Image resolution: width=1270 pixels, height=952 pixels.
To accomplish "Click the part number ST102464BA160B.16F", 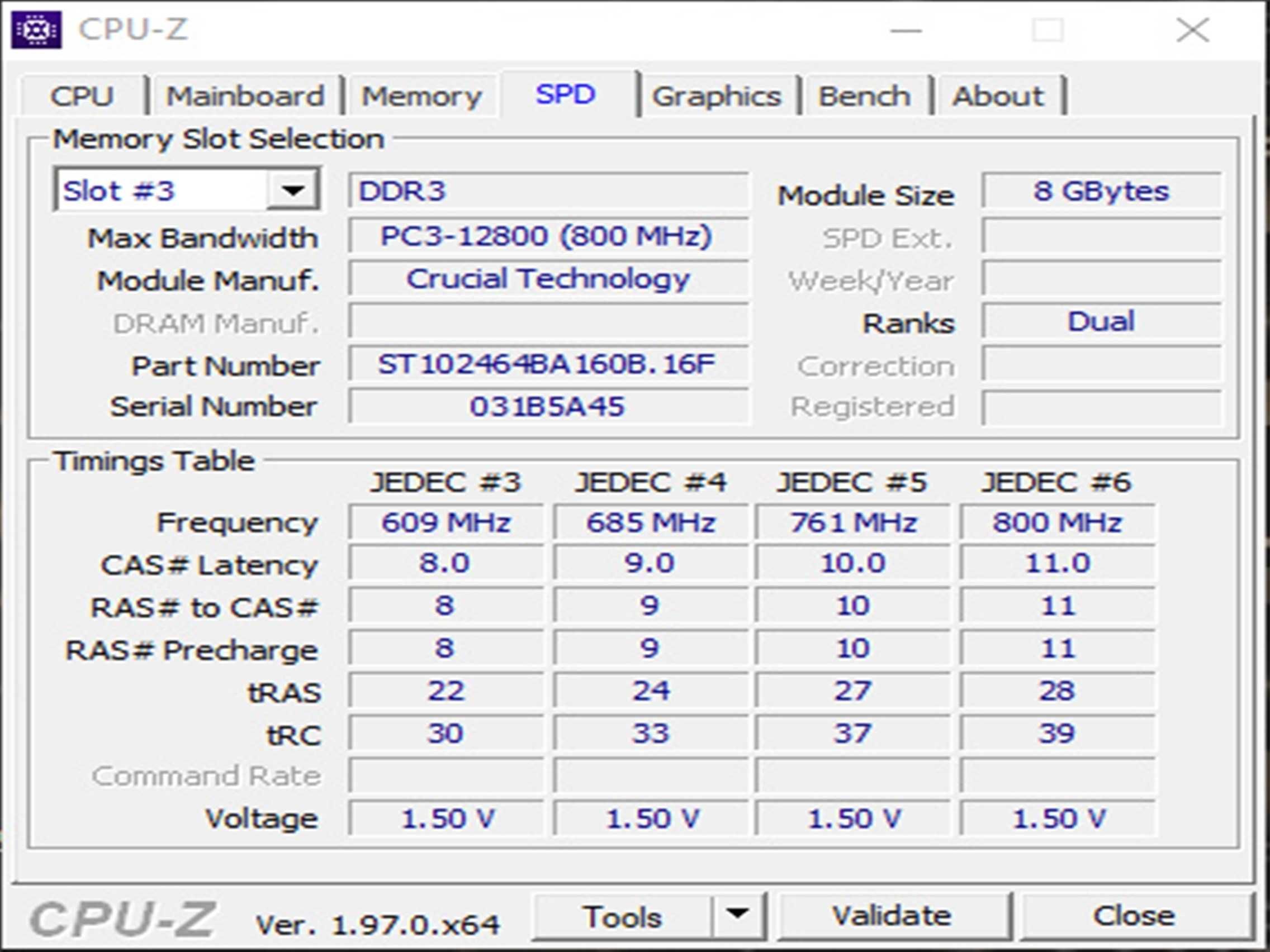I will click(548, 363).
